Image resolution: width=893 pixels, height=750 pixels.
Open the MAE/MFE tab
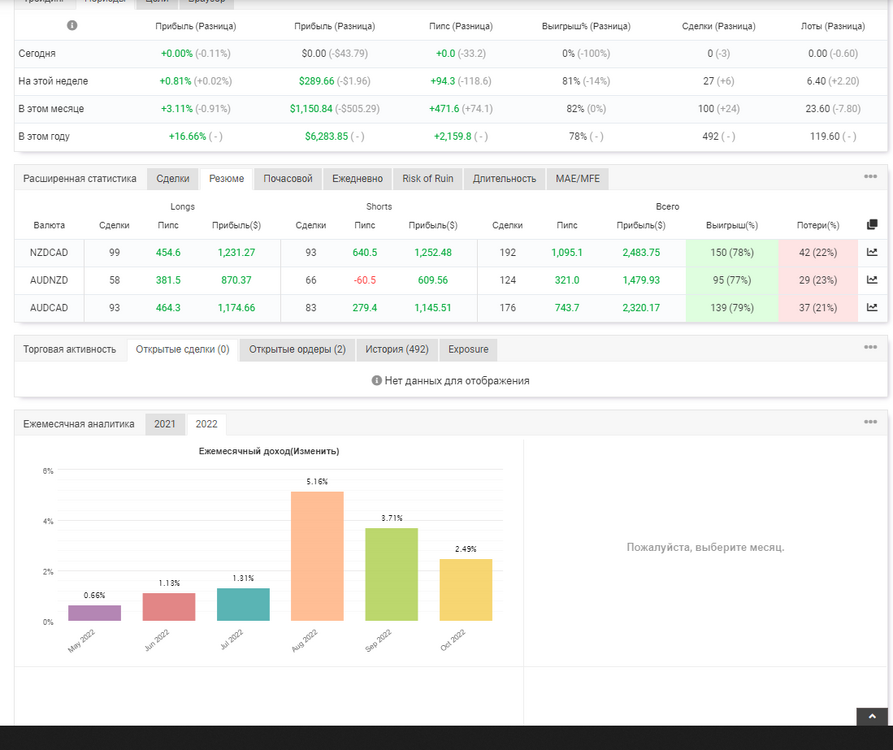pyautogui.click(x=577, y=179)
